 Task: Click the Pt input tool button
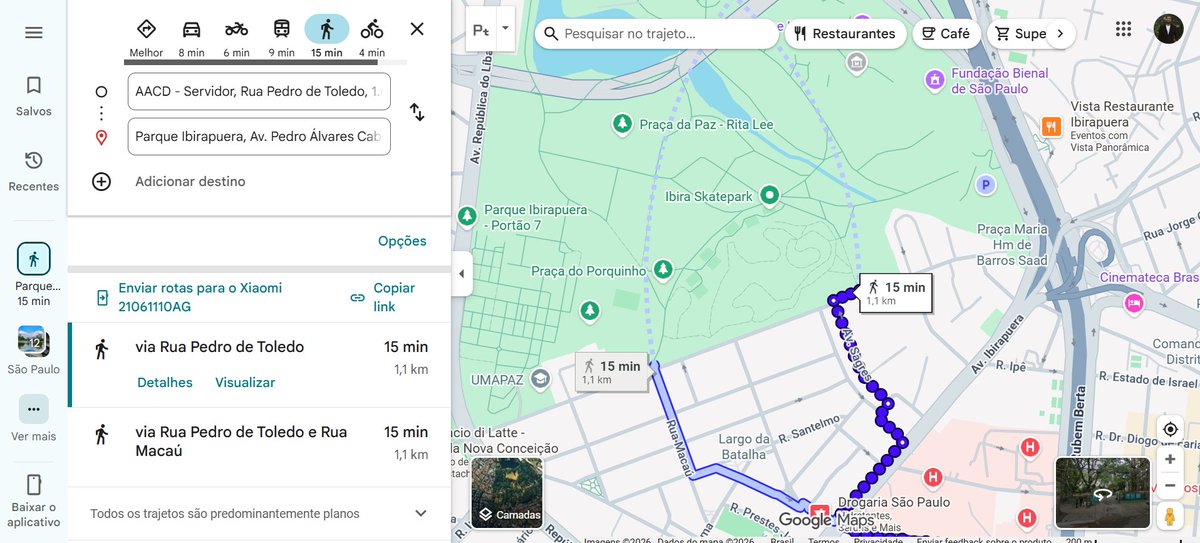click(x=480, y=29)
